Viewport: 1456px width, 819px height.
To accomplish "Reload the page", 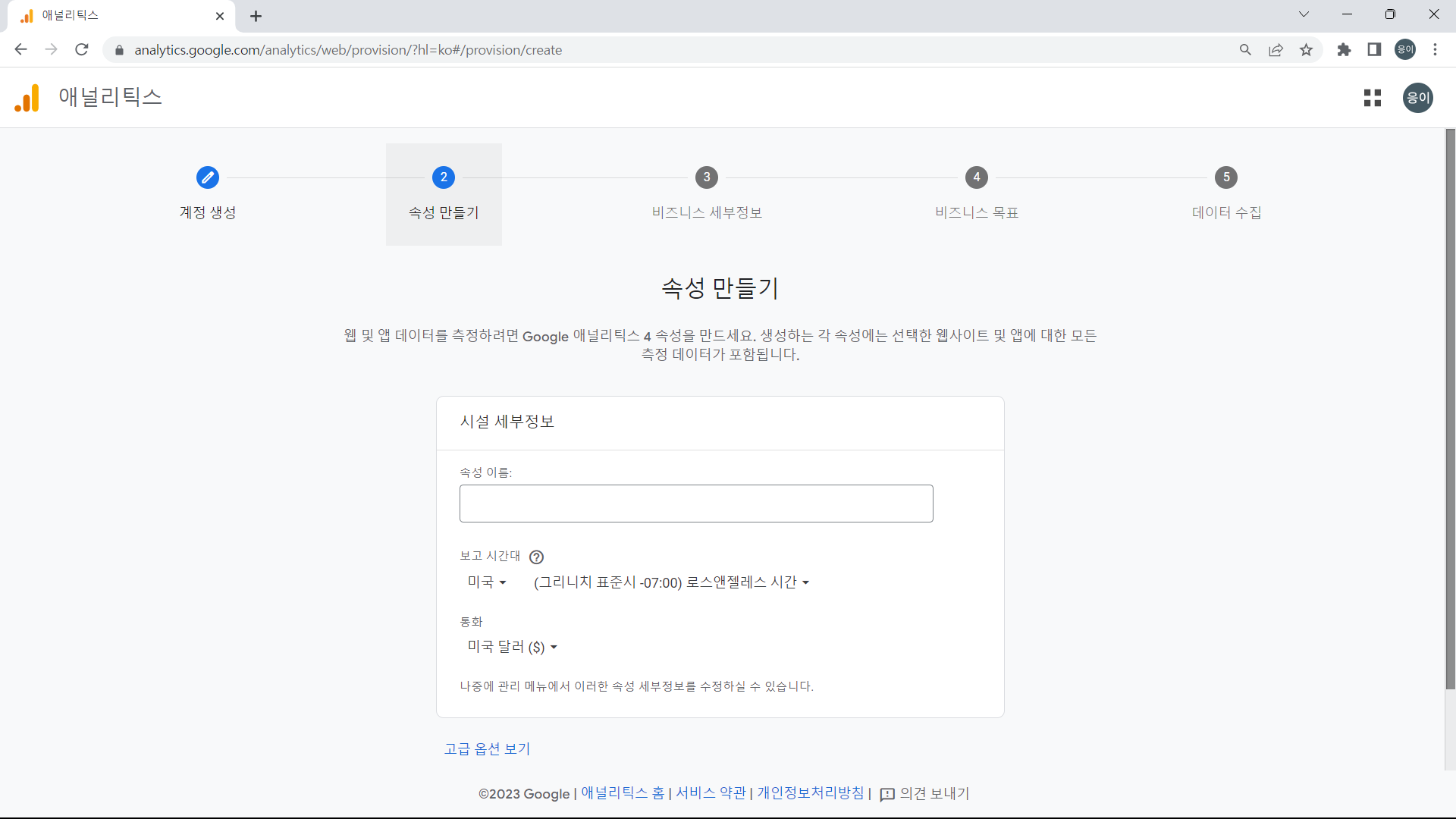I will 81,49.
